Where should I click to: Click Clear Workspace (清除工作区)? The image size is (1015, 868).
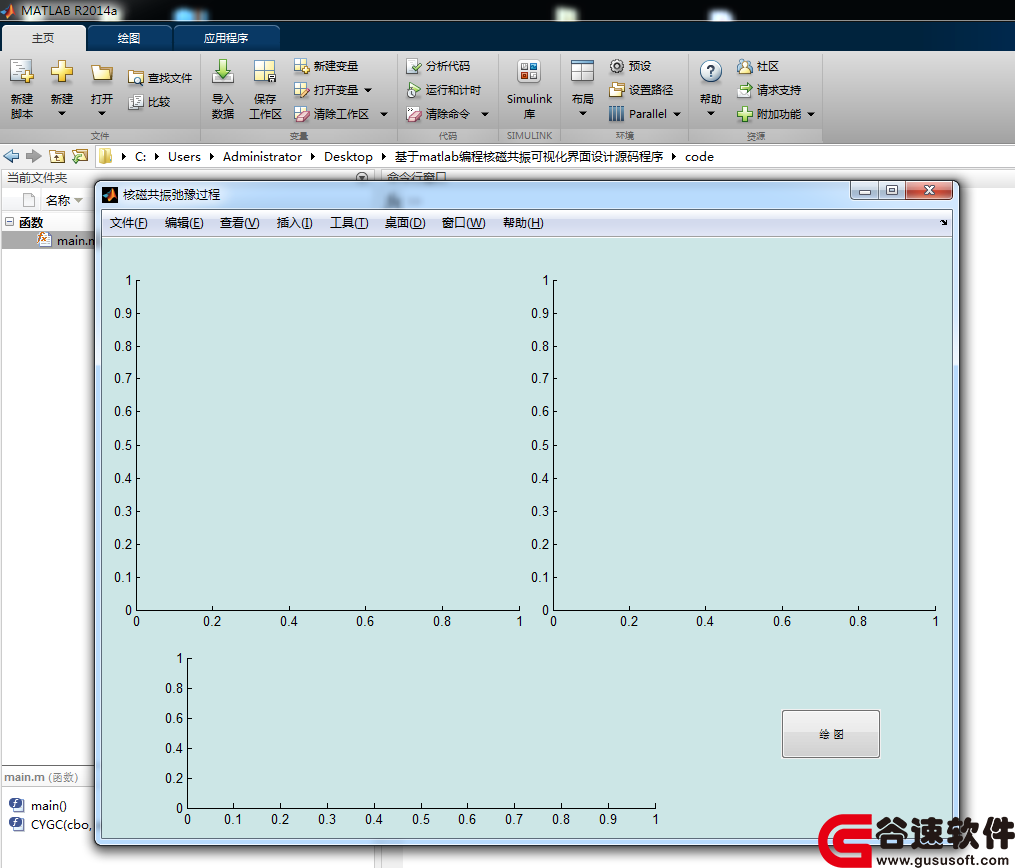pyautogui.click(x=331, y=114)
